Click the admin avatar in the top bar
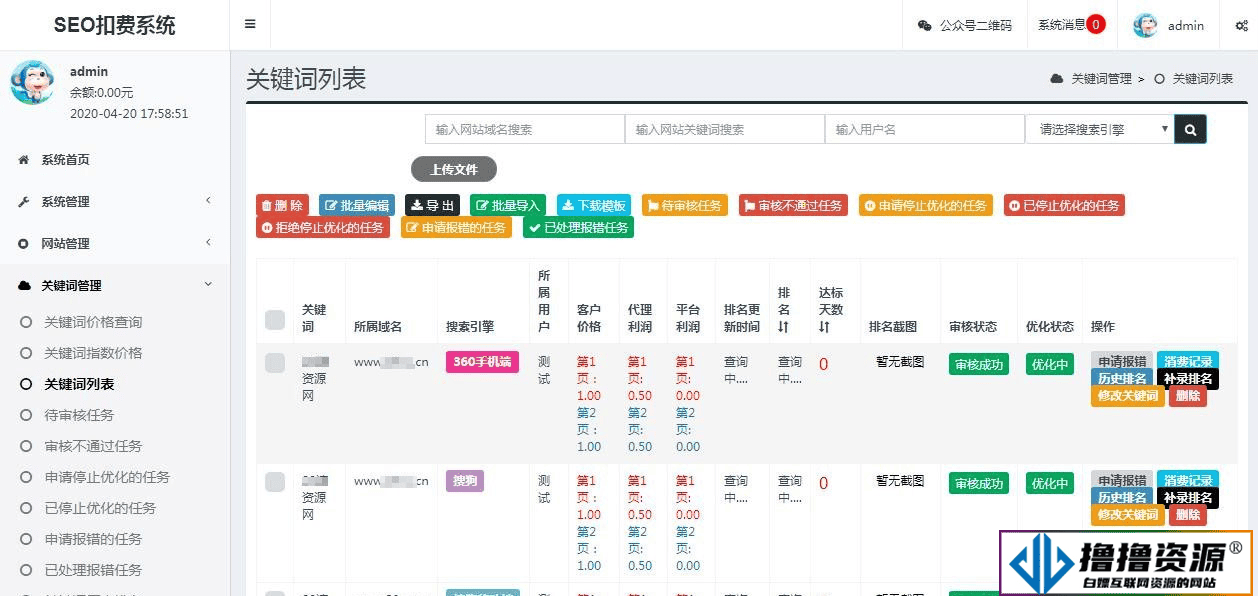This screenshot has height=596, width=1258. [1145, 26]
